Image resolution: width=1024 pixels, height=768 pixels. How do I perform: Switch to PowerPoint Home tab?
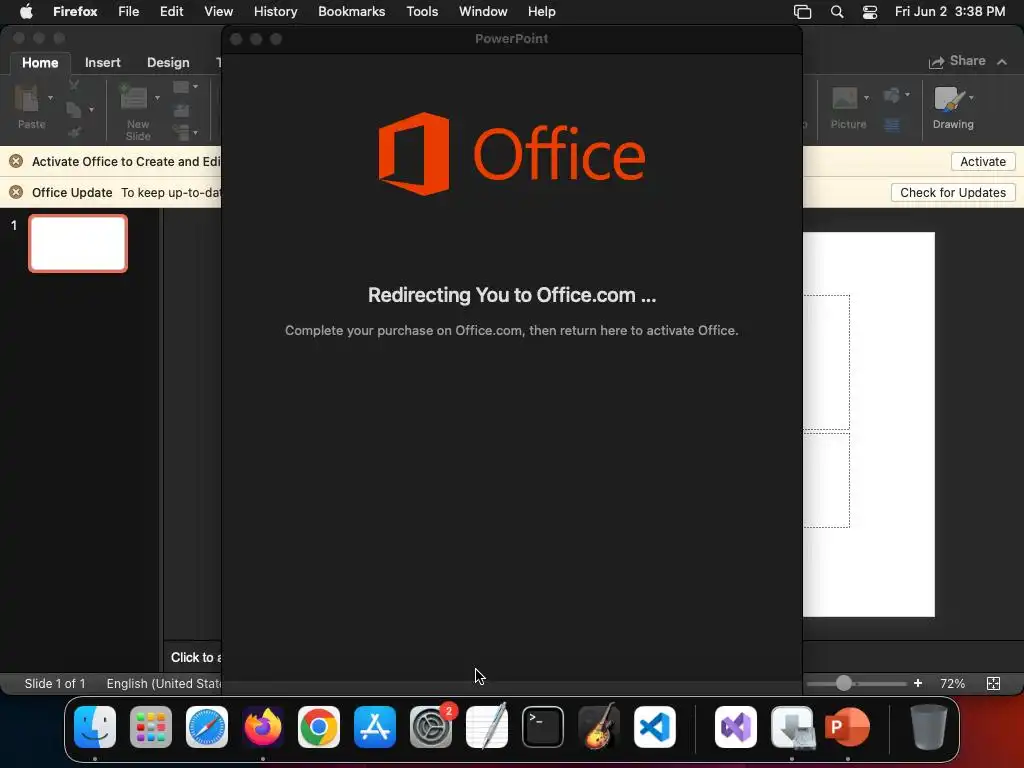pyautogui.click(x=40, y=63)
